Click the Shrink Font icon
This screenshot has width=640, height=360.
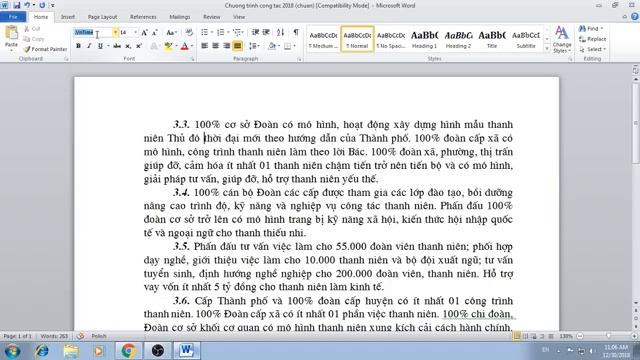(x=155, y=32)
